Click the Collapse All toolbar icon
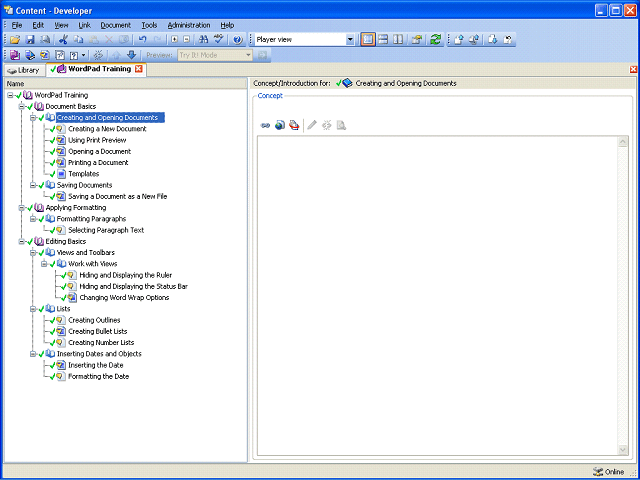This screenshot has width=640, height=480. pyautogui.click(x=187, y=40)
